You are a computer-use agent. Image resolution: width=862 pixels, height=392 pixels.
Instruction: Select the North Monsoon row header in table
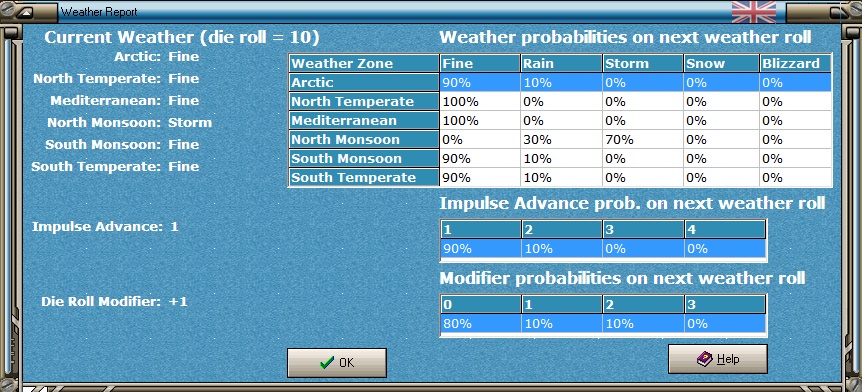[x=364, y=139]
